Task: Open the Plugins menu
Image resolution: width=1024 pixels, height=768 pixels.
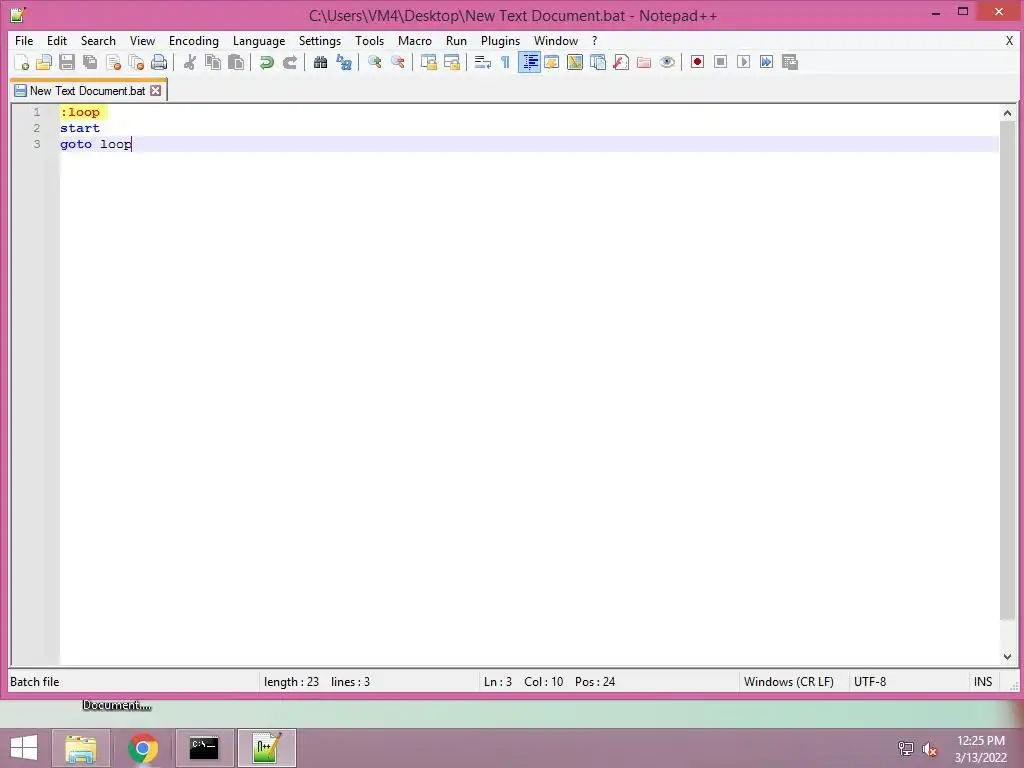Action: (500, 40)
